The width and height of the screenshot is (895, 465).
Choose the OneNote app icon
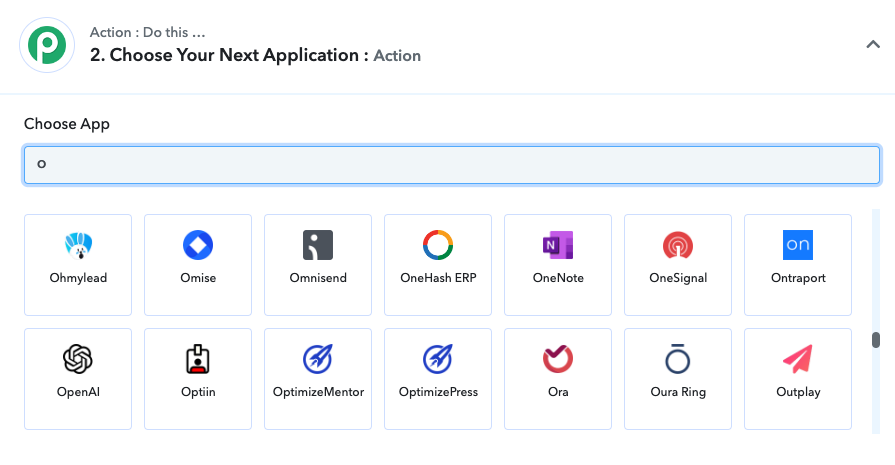click(558, 245)
